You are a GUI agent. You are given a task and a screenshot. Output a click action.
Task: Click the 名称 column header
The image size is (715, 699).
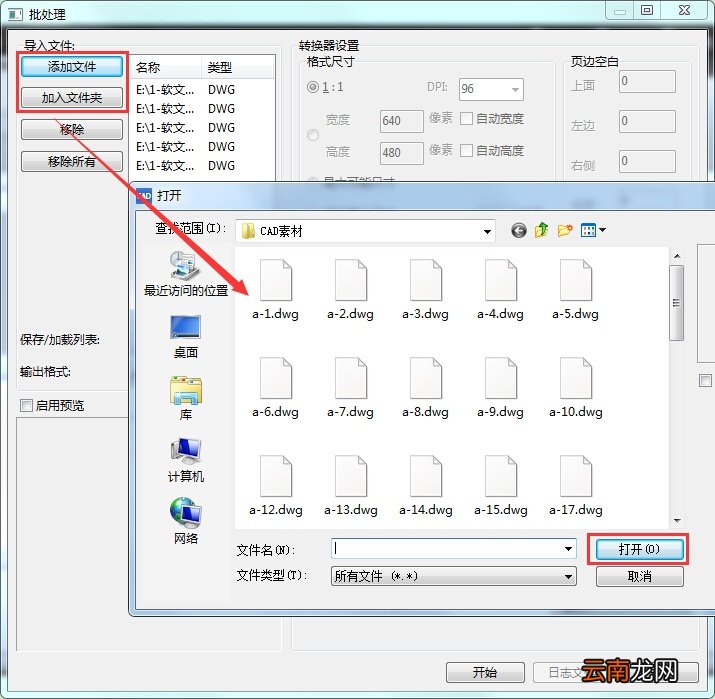coord(166,67)
